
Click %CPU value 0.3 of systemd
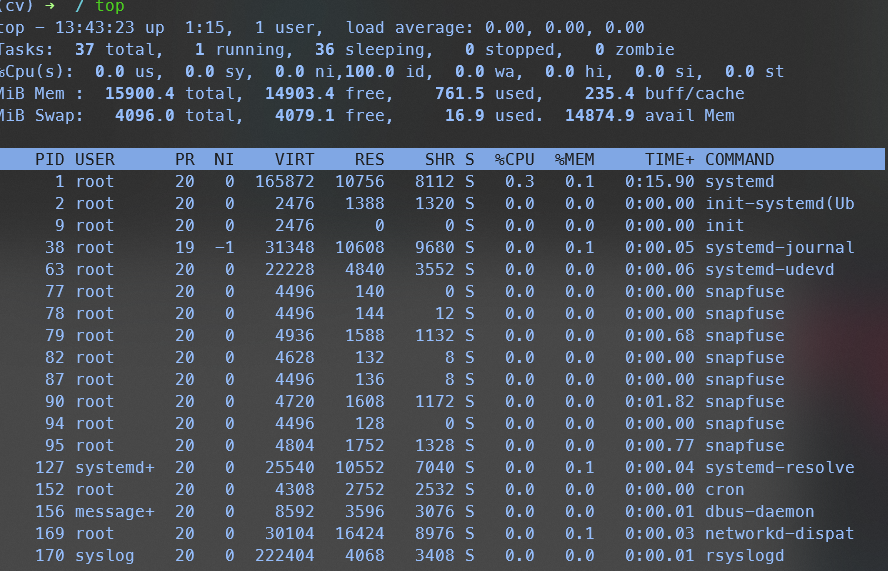pos(520,182)
